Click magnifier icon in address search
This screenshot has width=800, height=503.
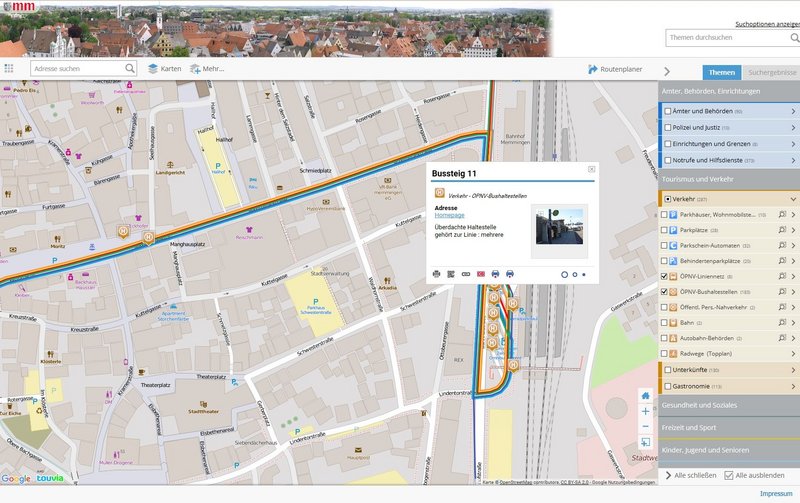[130, 69]
